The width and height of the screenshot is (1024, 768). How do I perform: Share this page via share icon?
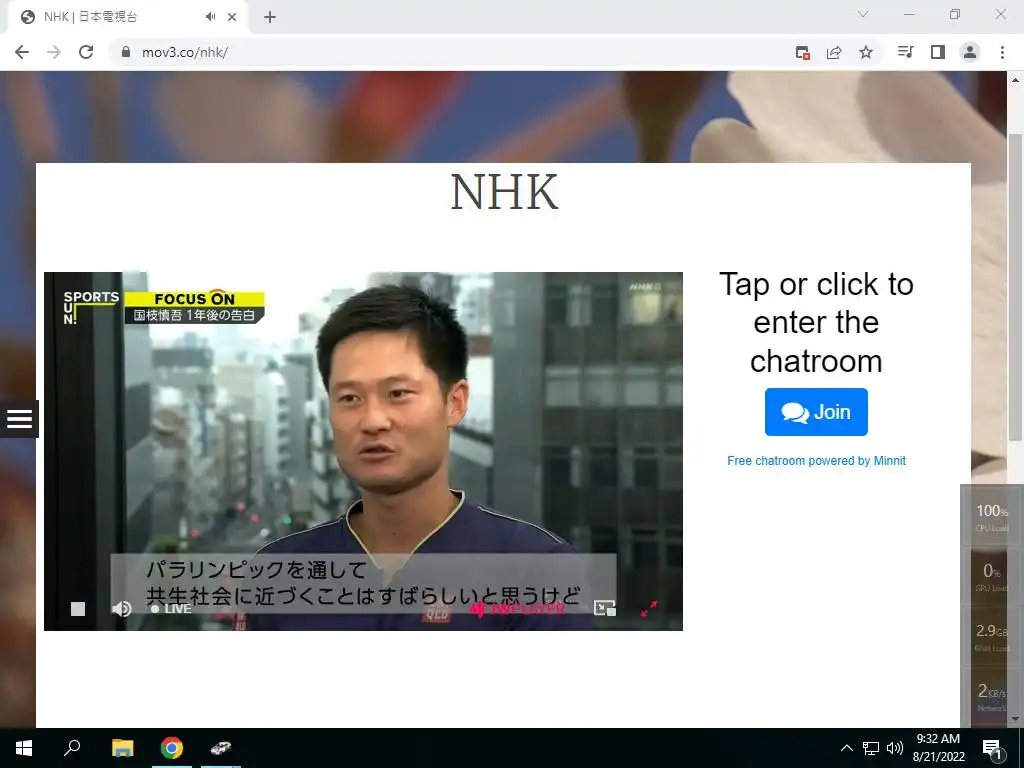pos(834,52)
